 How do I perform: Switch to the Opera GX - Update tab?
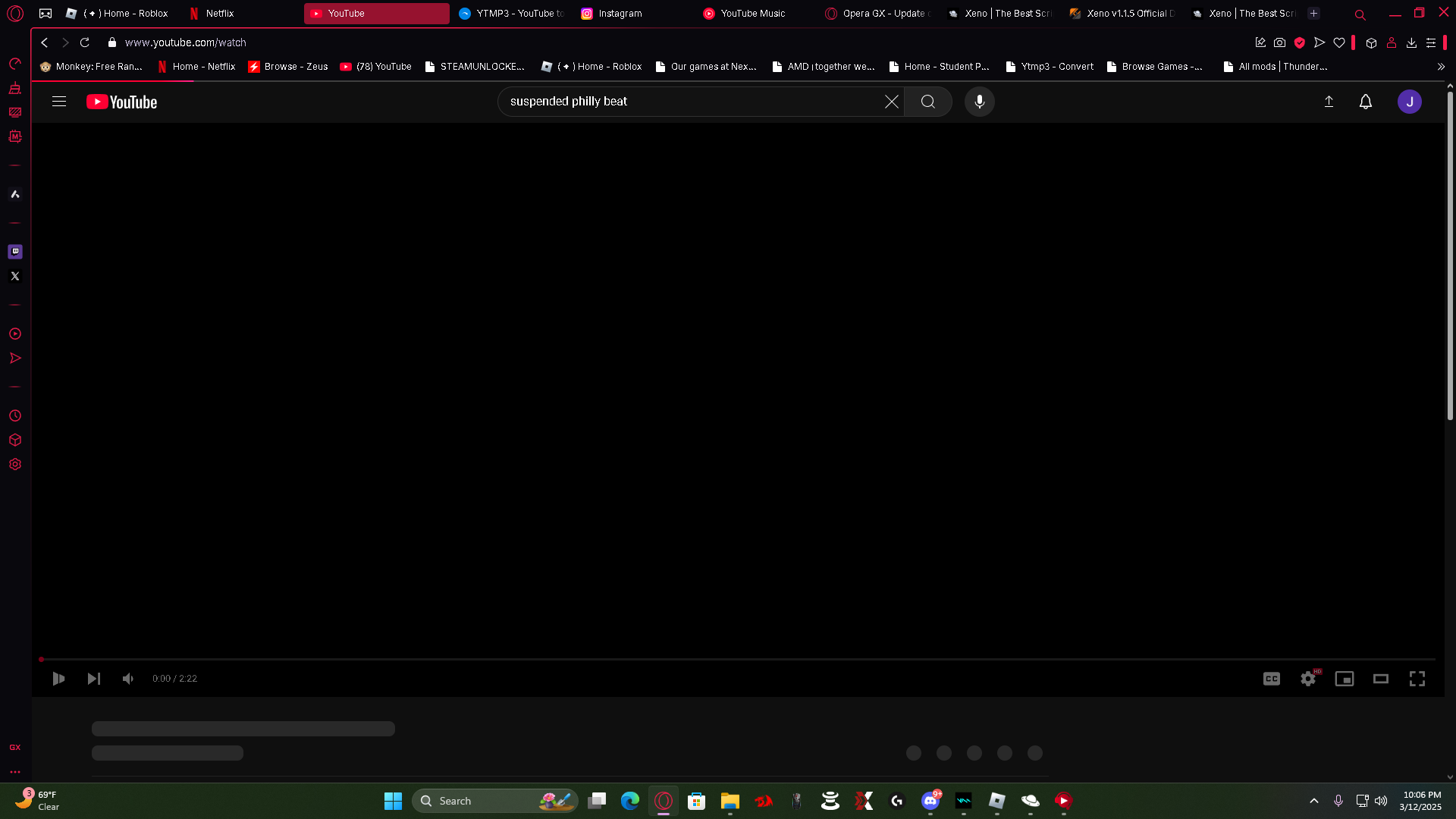point(878,14)
